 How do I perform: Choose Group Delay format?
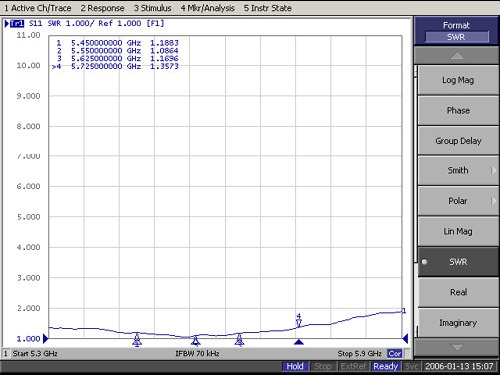click(x=458, y=141)
